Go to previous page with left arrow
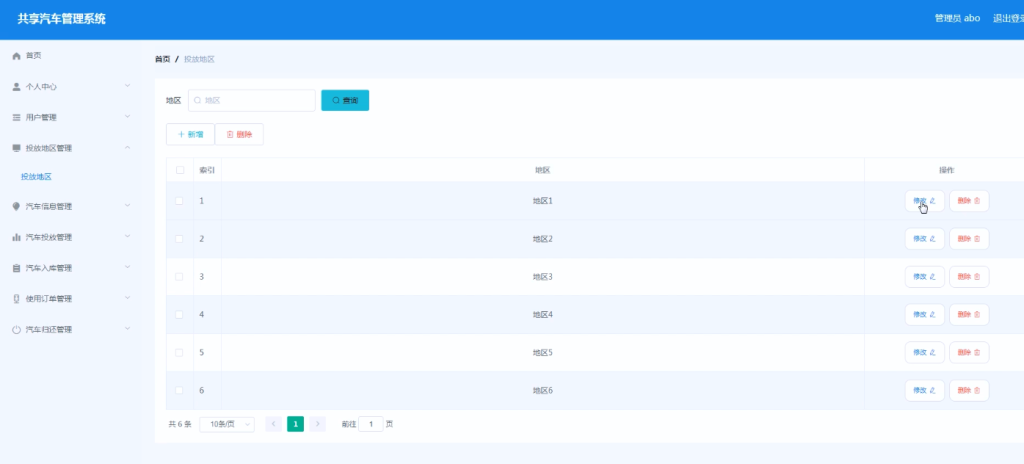The height and width of the screenshot is (464, 1024). pos(274,425)
